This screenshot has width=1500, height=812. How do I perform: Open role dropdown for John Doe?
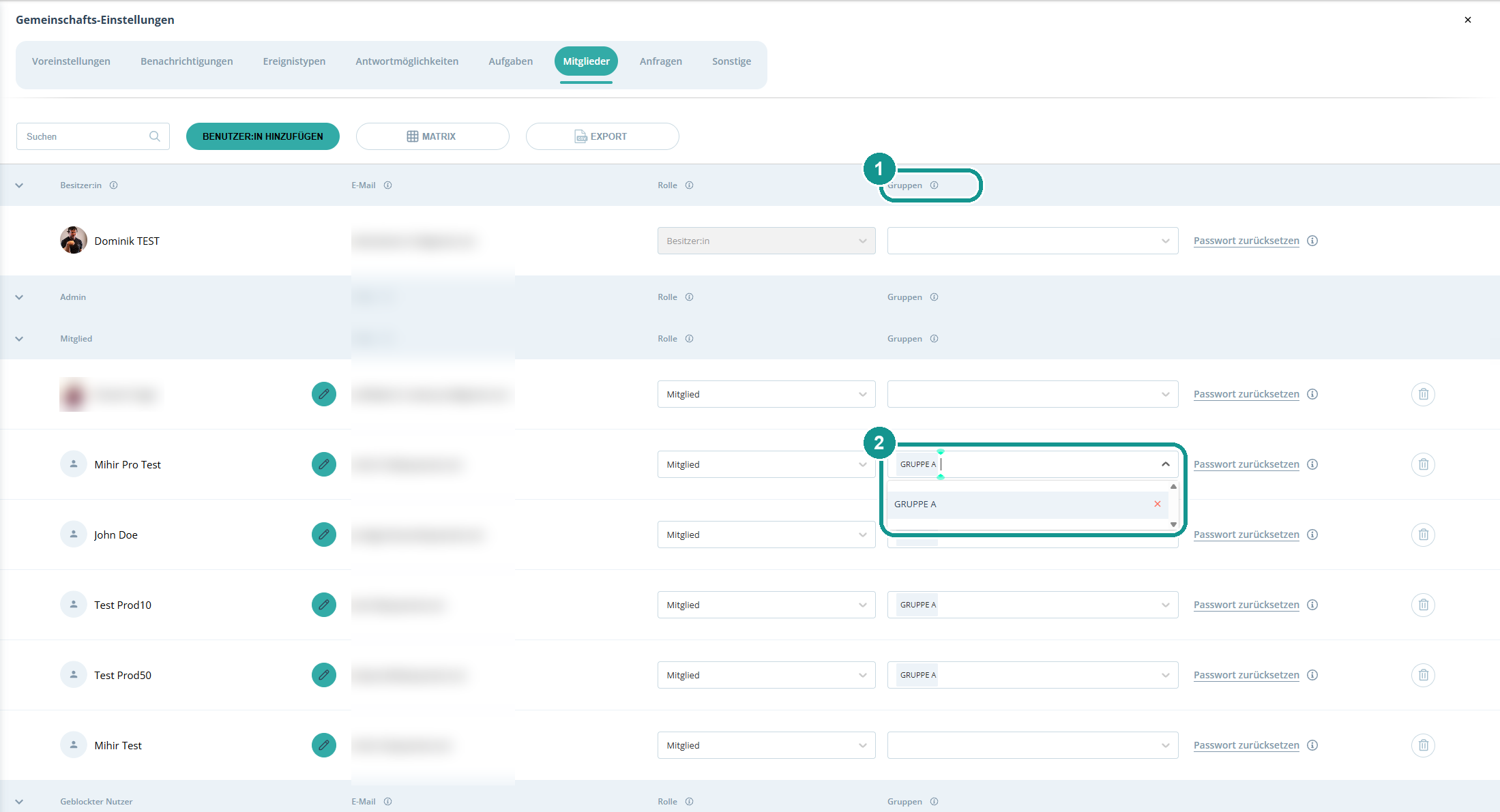[766, 535]
